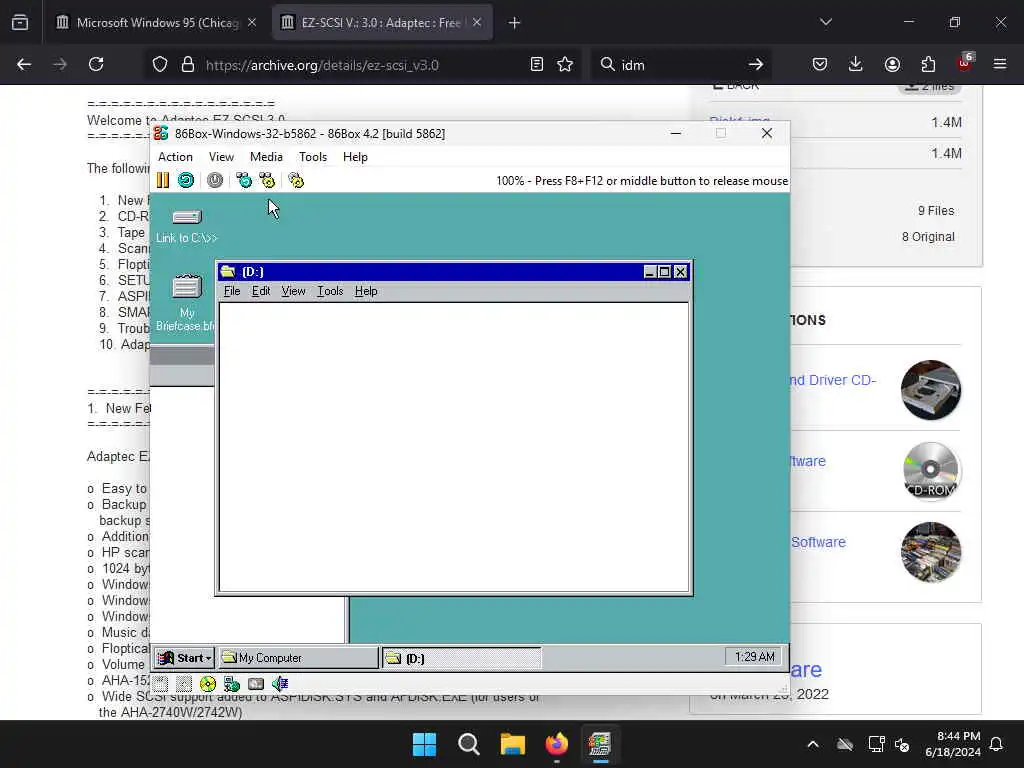Click floppy drive icon in 86Box status bar
This screenshot has height=768, width=1024.
[161, 684]
